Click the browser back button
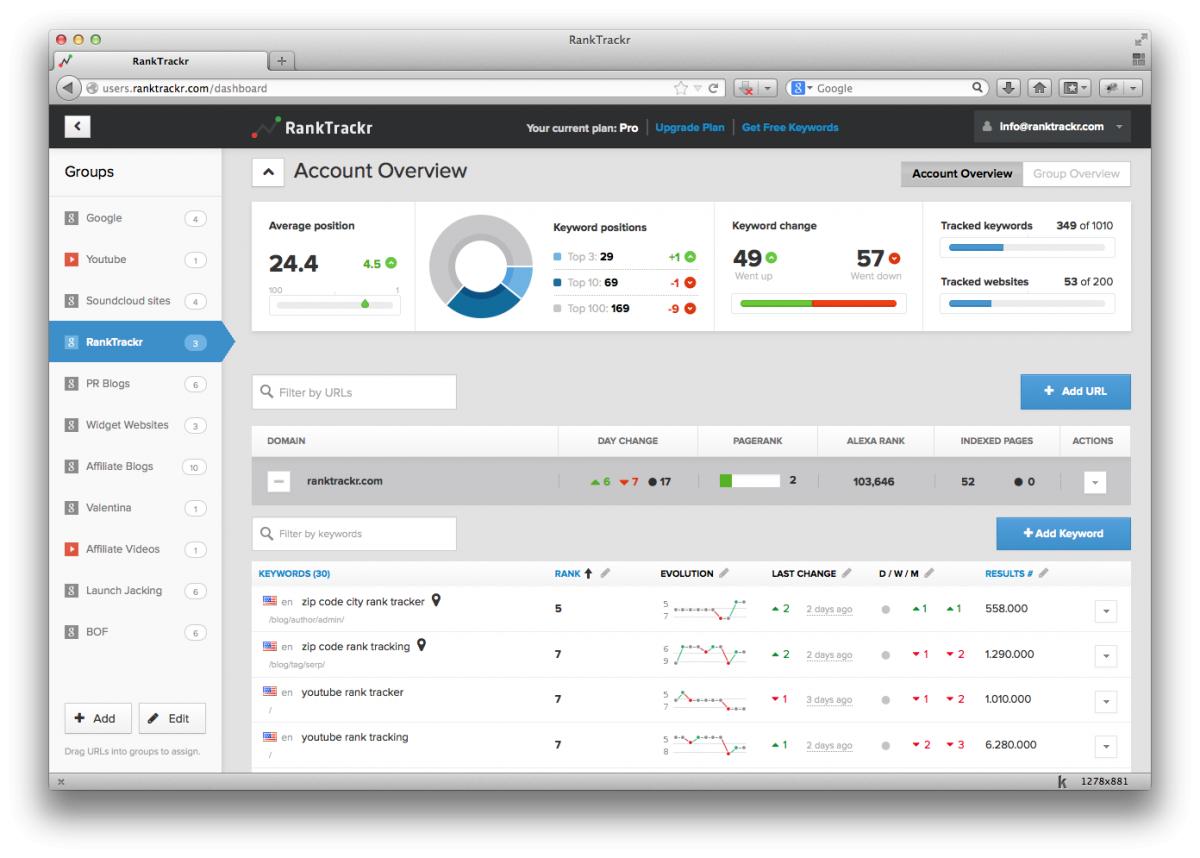 (67, 88)
